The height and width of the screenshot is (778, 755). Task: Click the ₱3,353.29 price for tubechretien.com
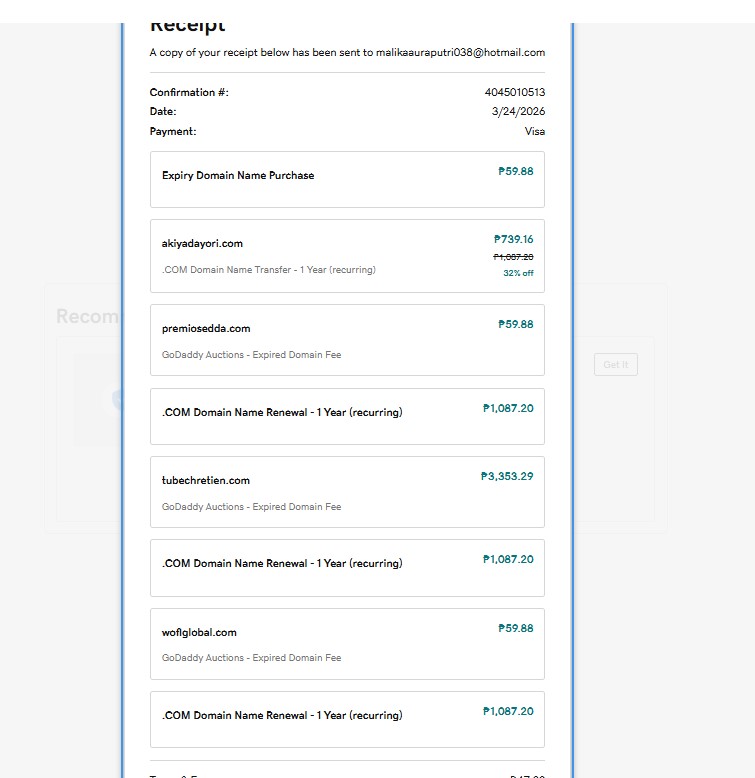[x=507, y=476]
